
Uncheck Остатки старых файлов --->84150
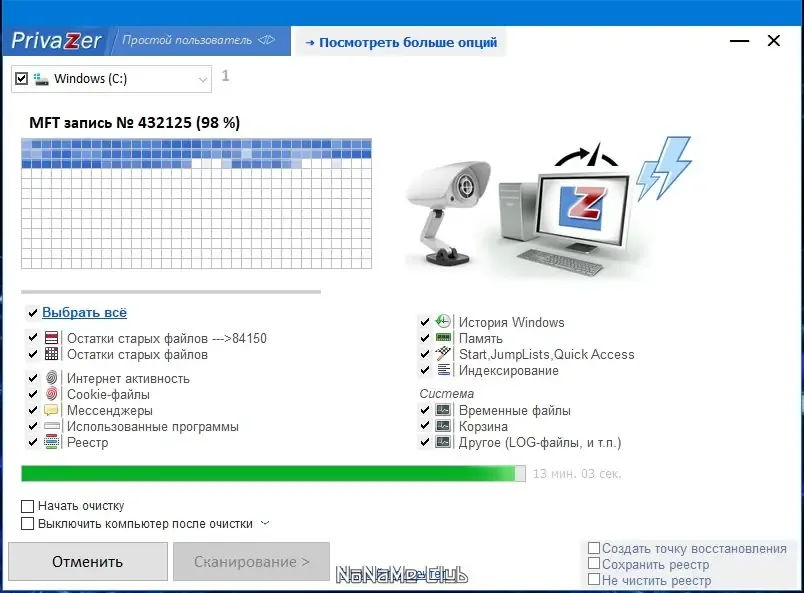(33, 338)
